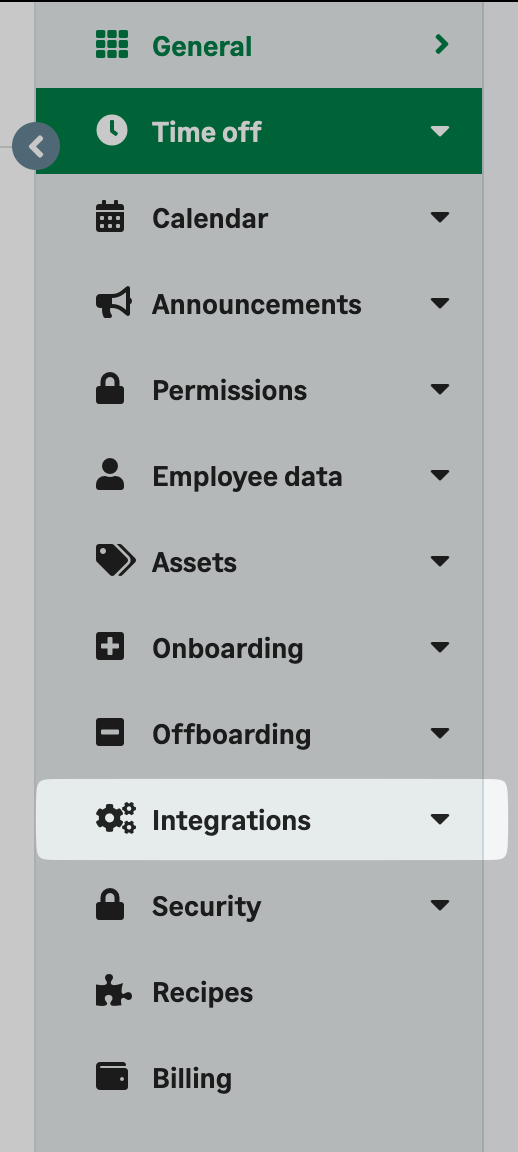Collapse the Time off section arrow
Image resolution: width=518 pixels, height=1152 pixels.
click(439, 131)
